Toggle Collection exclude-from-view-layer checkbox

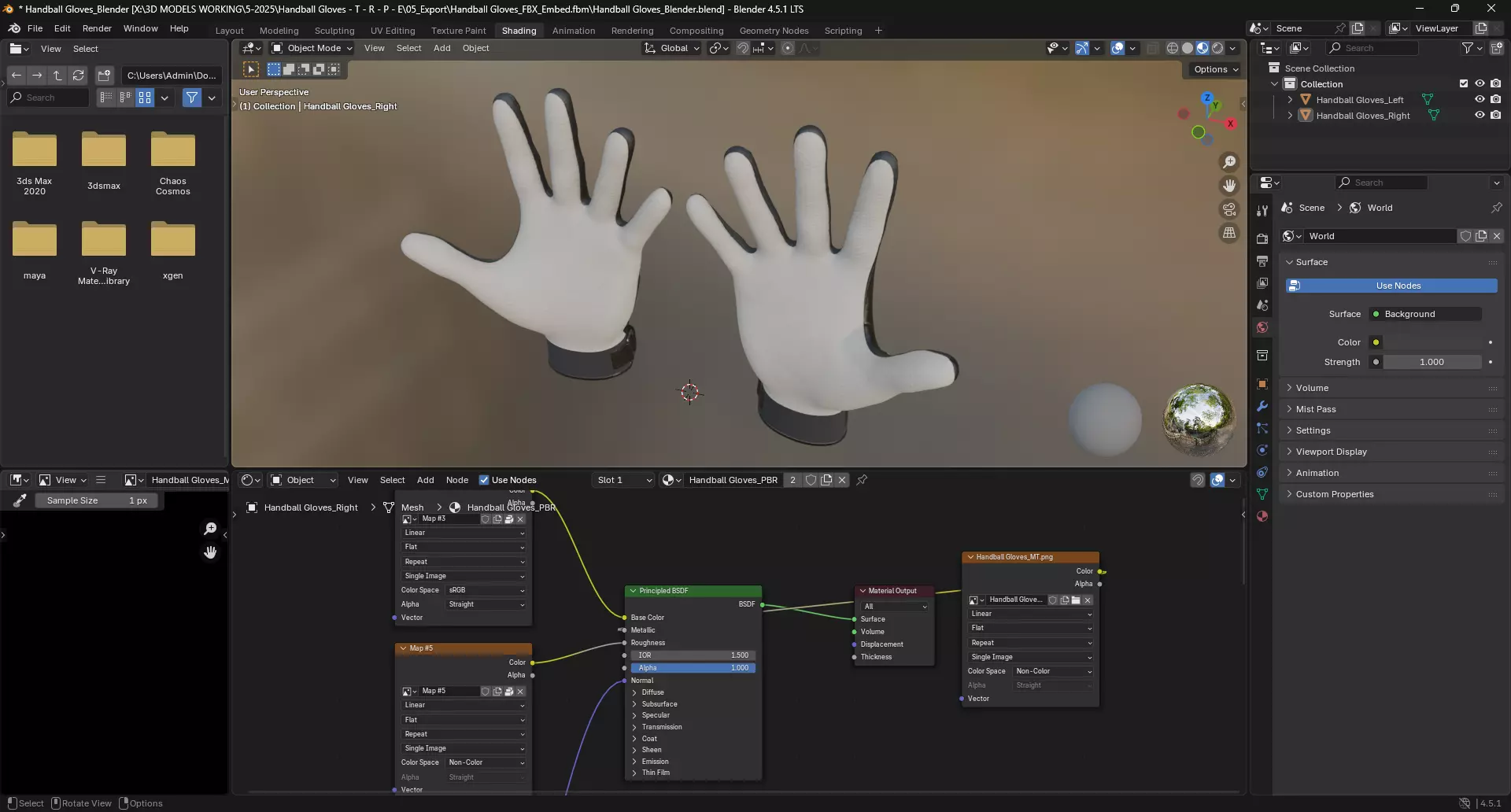(x=1464, y=84)
